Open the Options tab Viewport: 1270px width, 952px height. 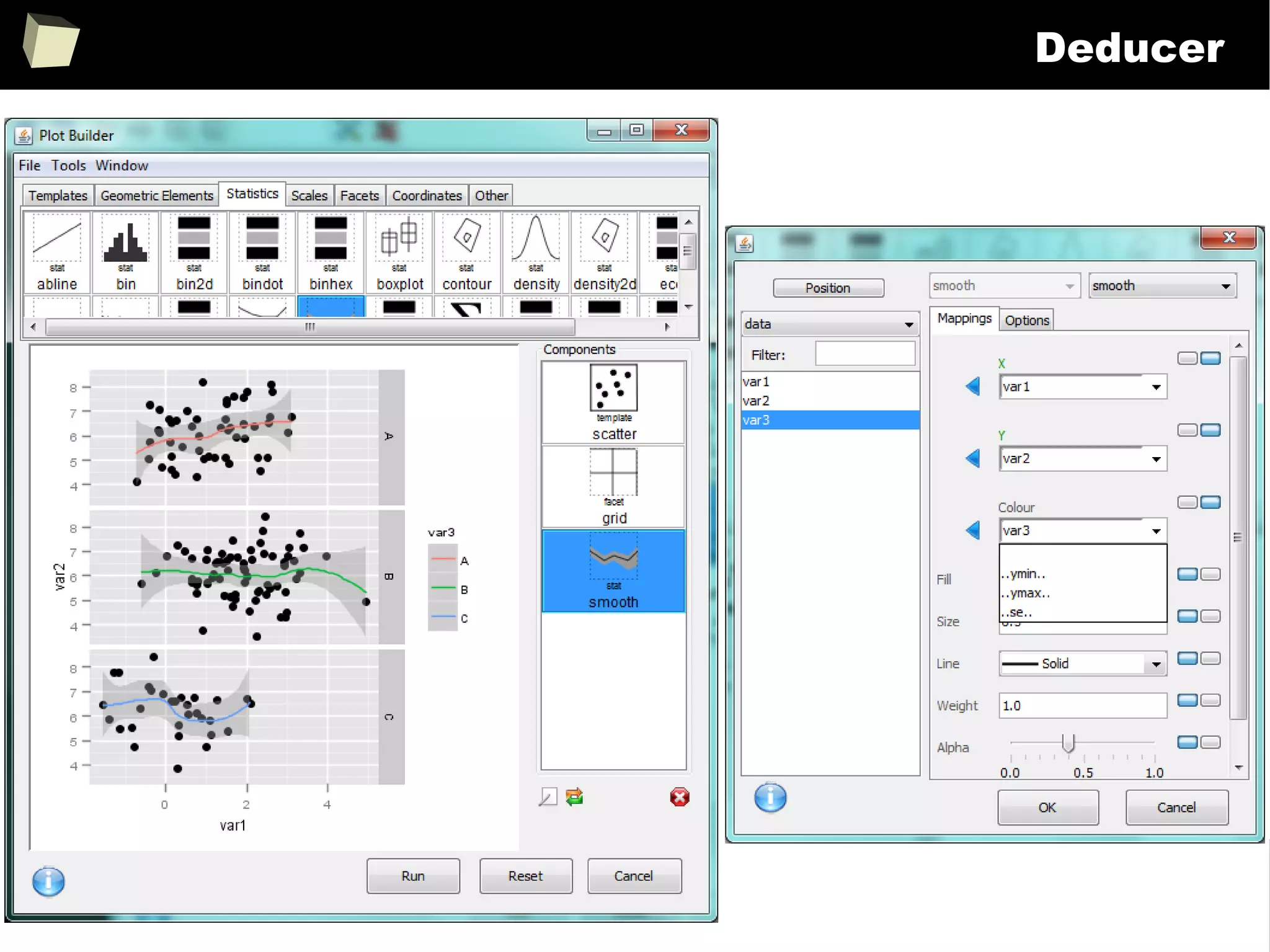click(1026, 321)
